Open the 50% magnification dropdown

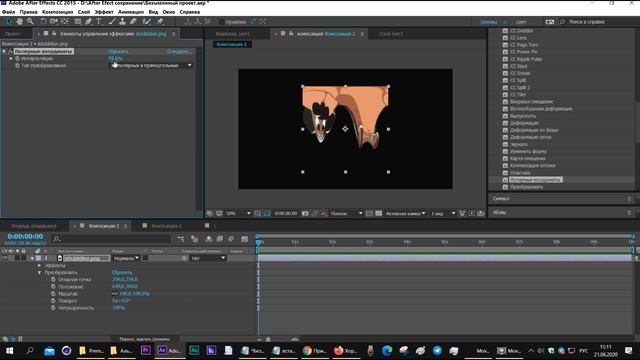(x=238, y=213)
